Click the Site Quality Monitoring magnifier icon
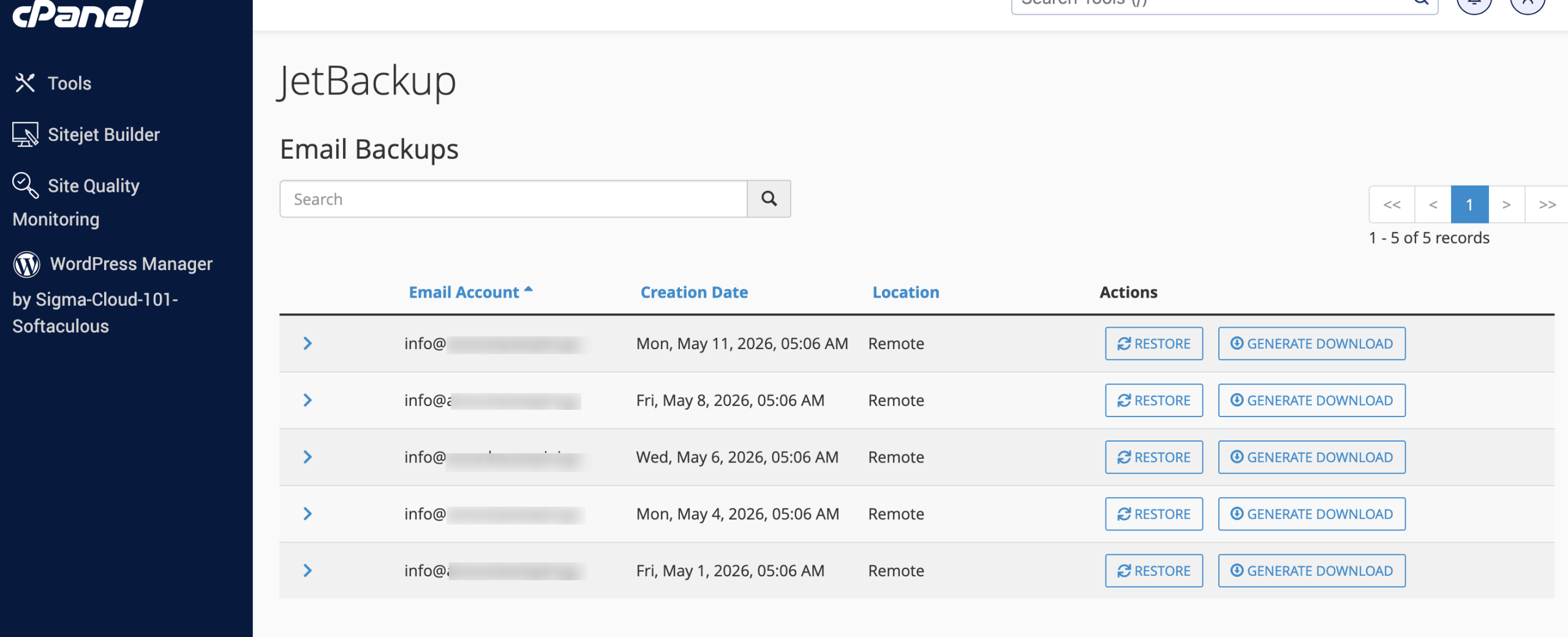Screen dimensions: 1568x637 click(x=25, y=185)
